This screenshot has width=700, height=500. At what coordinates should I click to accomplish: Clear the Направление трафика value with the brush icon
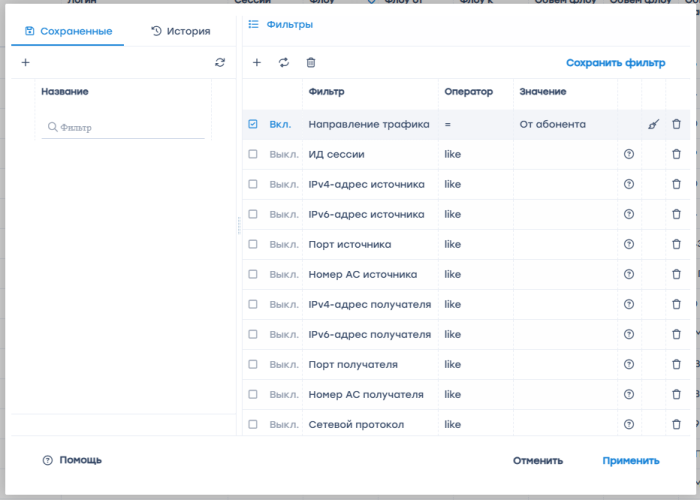click(x=653, y=125)
